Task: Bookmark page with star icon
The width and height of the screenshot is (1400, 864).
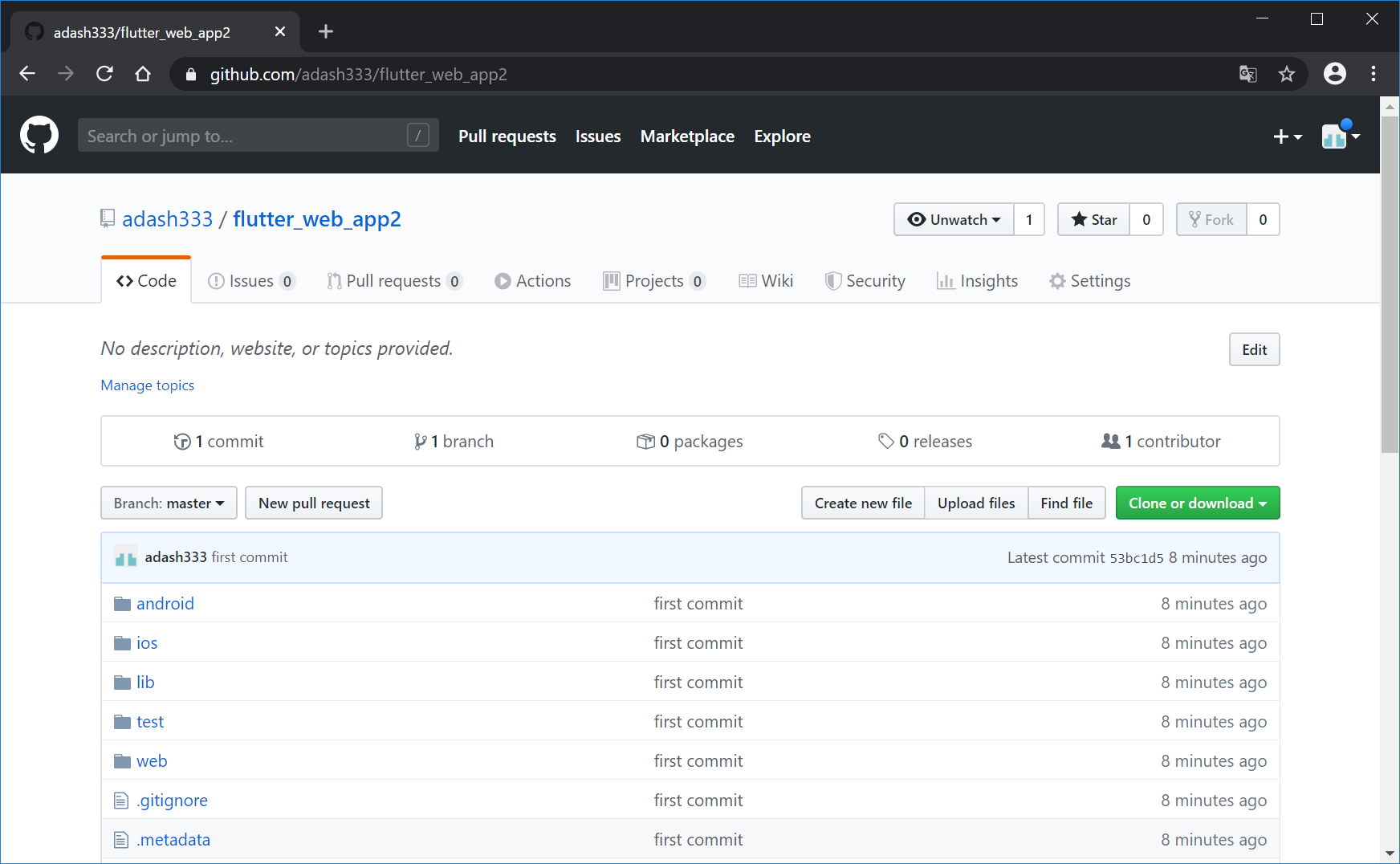Action: click(1287, 74)
